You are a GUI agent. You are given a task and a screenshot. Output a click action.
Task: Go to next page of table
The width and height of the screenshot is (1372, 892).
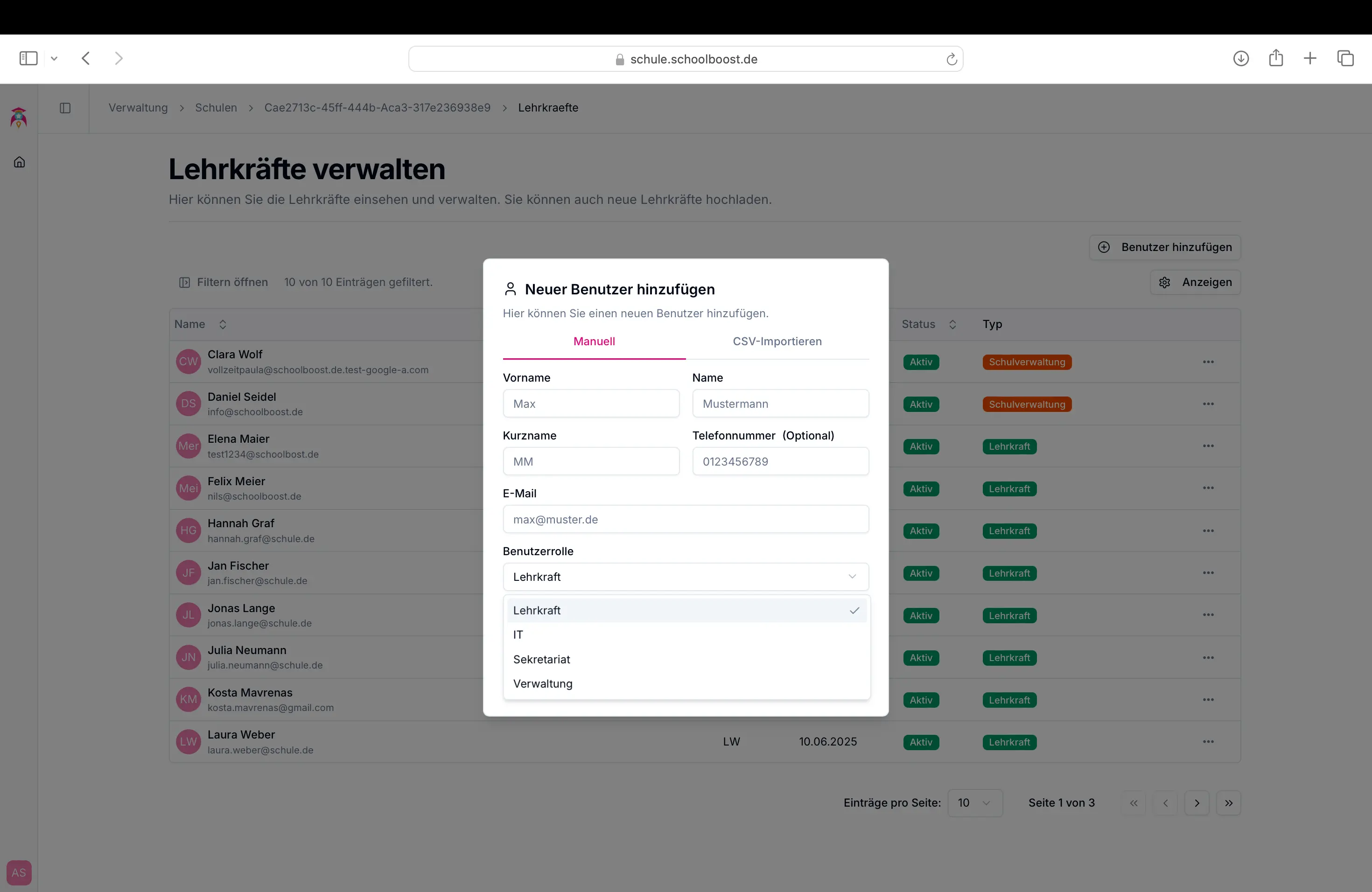pyautogui.click(x=1197, y=803)
